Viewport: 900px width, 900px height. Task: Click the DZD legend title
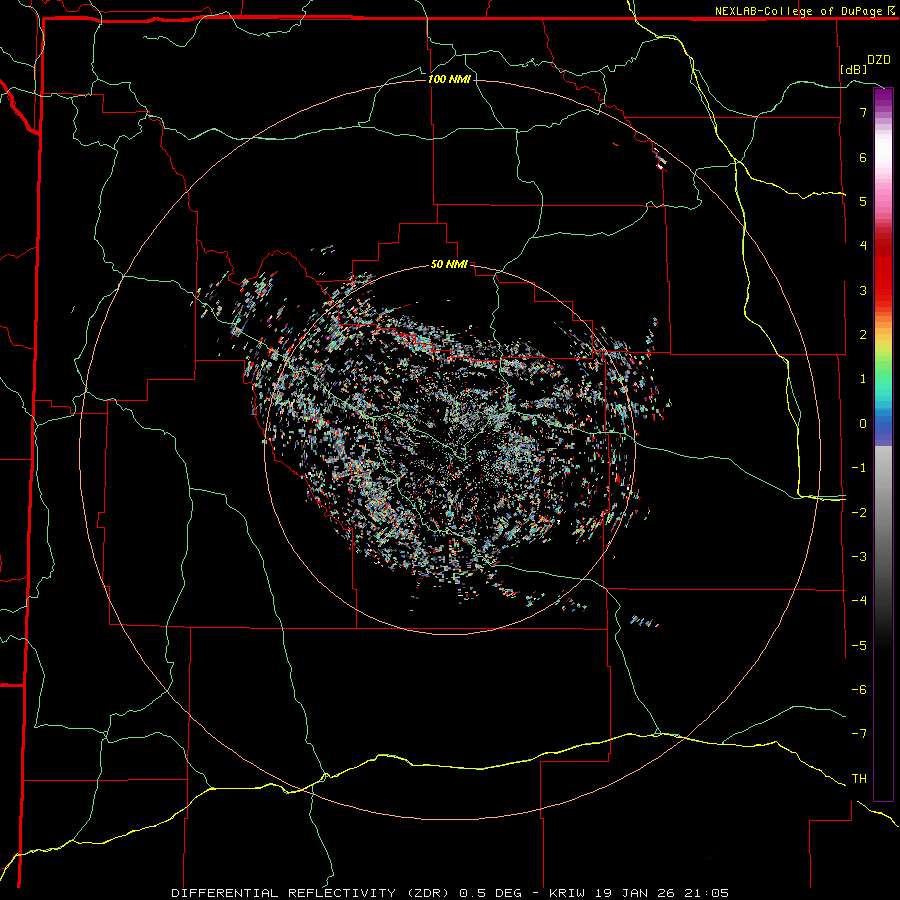(879, 60)
